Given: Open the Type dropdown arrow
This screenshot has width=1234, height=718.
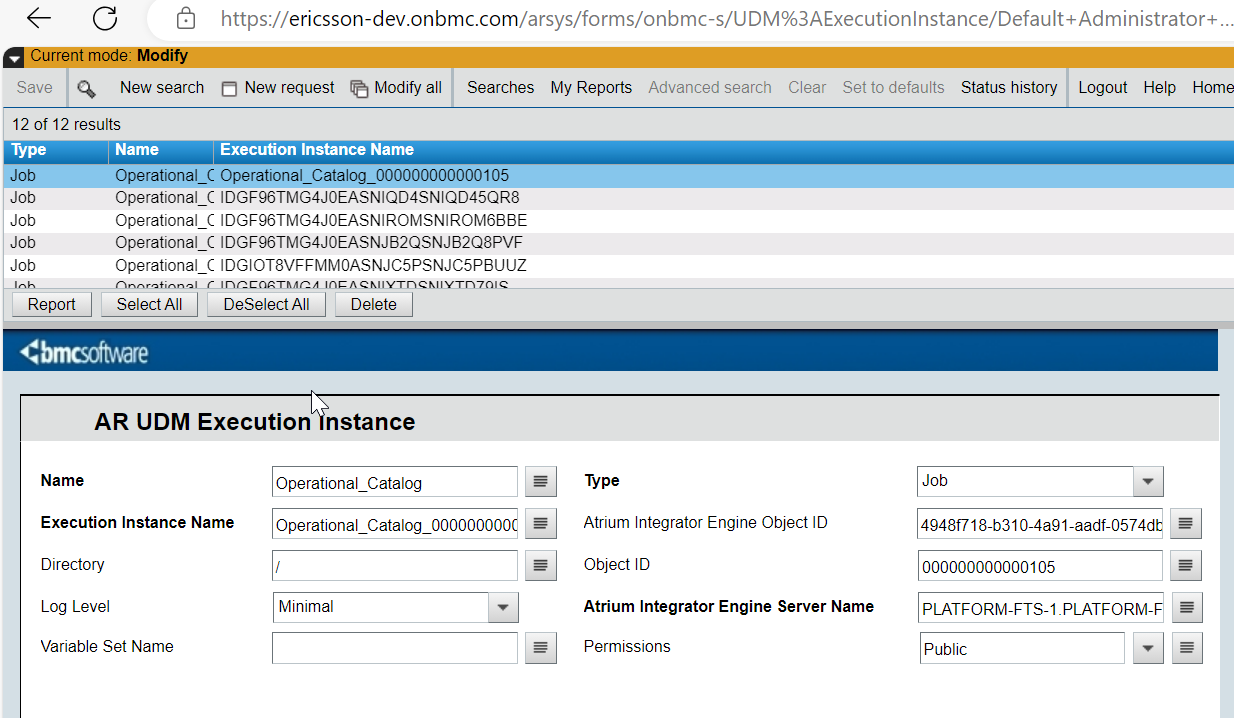Looking at the screenshot, I should tap(1148, 481).
